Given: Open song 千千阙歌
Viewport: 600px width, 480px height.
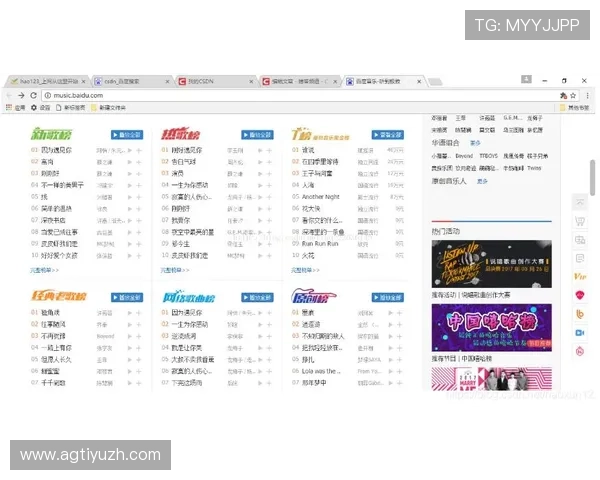Looking at the screenshot, I should tap(53, 383).
